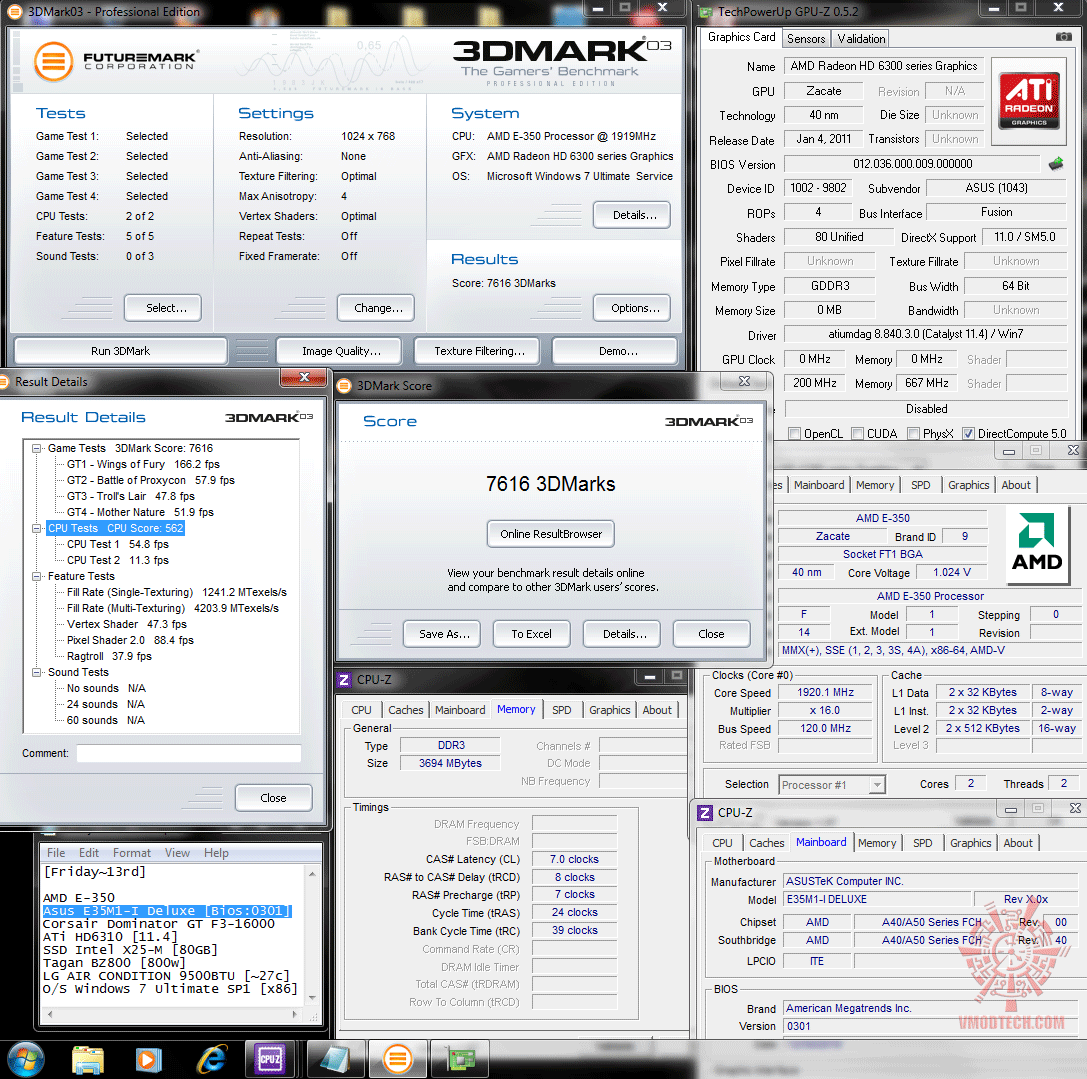Click the CPU-Z Memory window title icon
Viewport: 1087px width, 1079px height.
pos(344,680)
